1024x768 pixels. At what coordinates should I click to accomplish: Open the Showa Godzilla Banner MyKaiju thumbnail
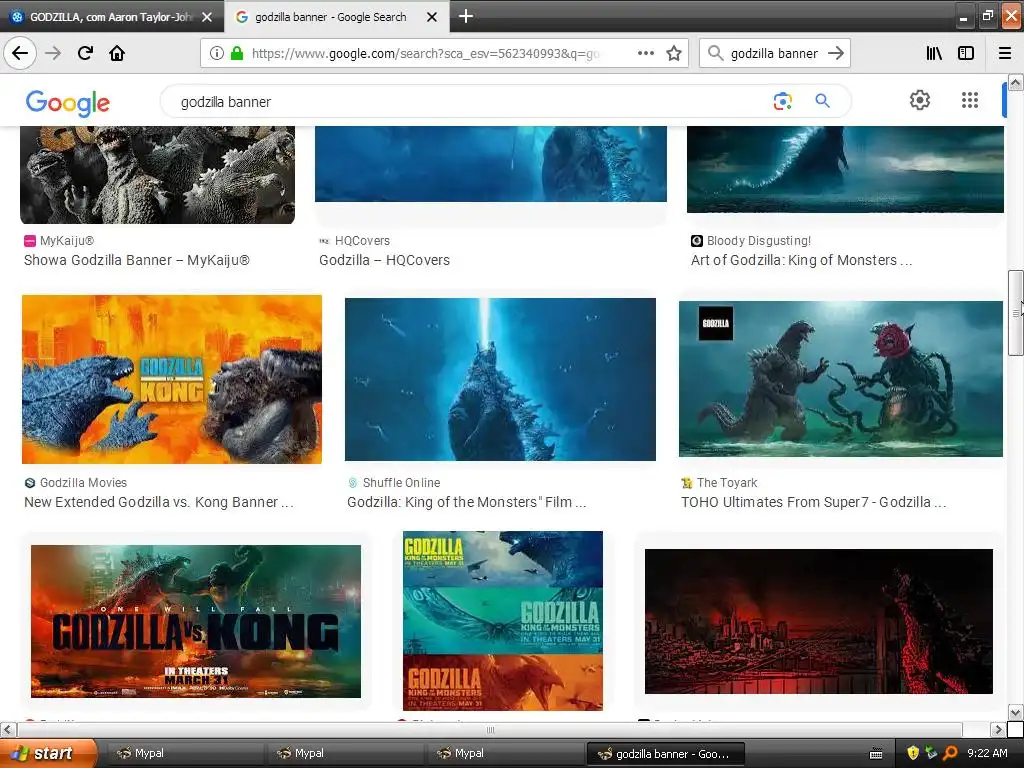pos(157,175)
